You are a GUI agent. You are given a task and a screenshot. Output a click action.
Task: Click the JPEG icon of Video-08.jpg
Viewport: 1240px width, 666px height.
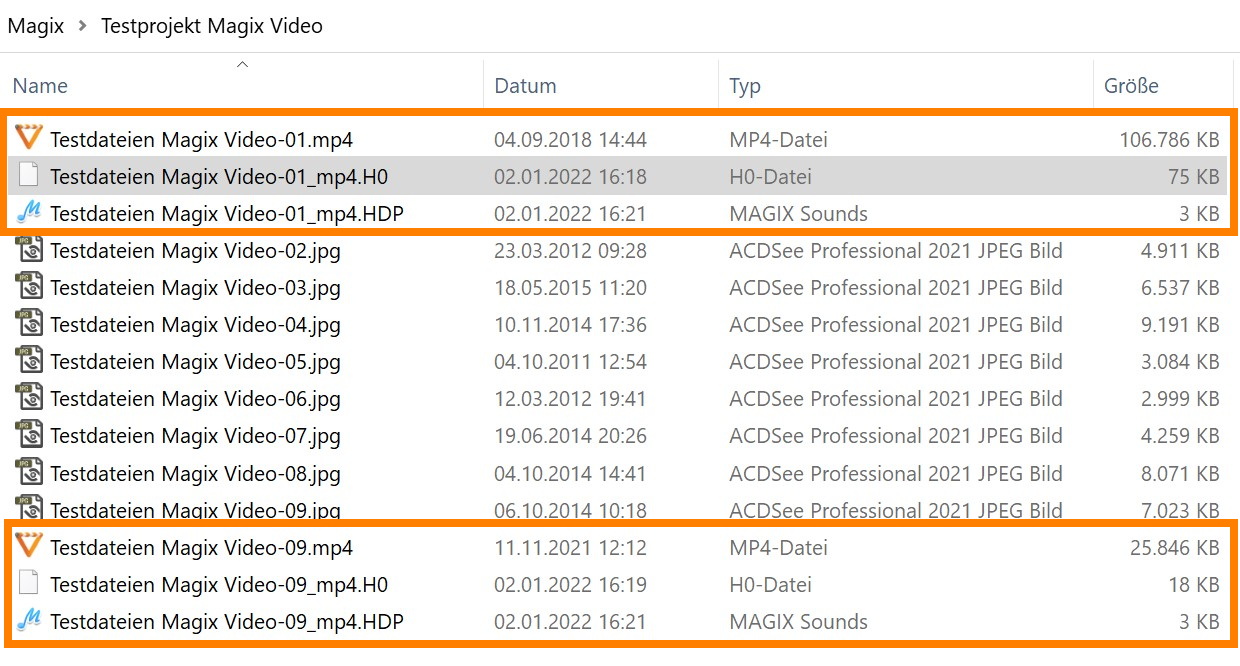(29, 472)
